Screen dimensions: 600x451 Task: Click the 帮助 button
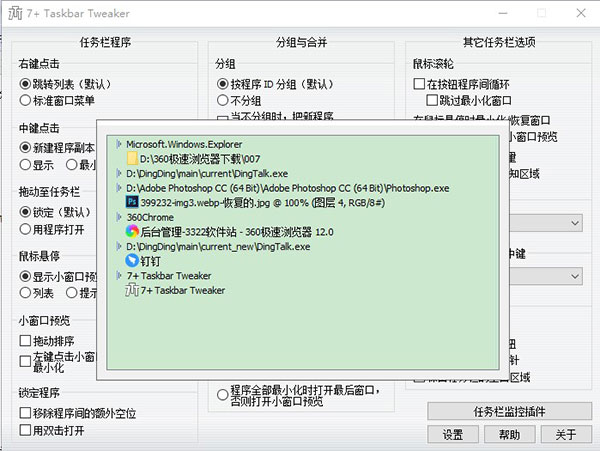click(x=509, y=435)
